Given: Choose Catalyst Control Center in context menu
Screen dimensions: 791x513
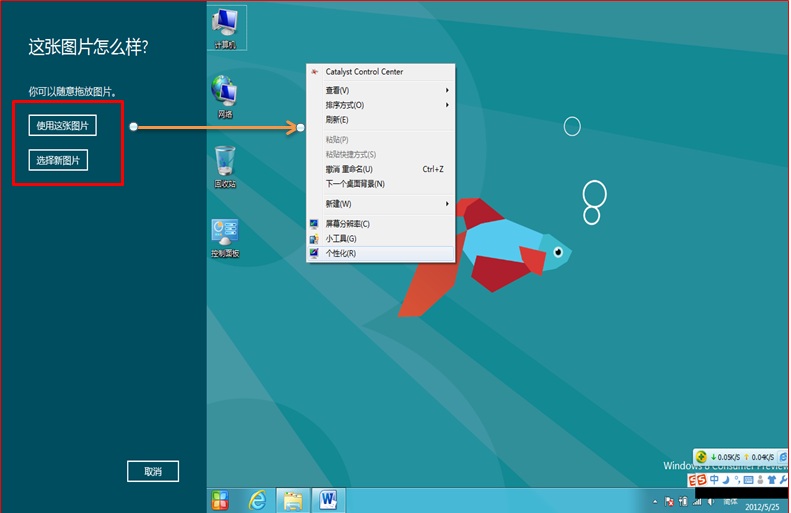Looking at the screenshot, I should [381, 72].
